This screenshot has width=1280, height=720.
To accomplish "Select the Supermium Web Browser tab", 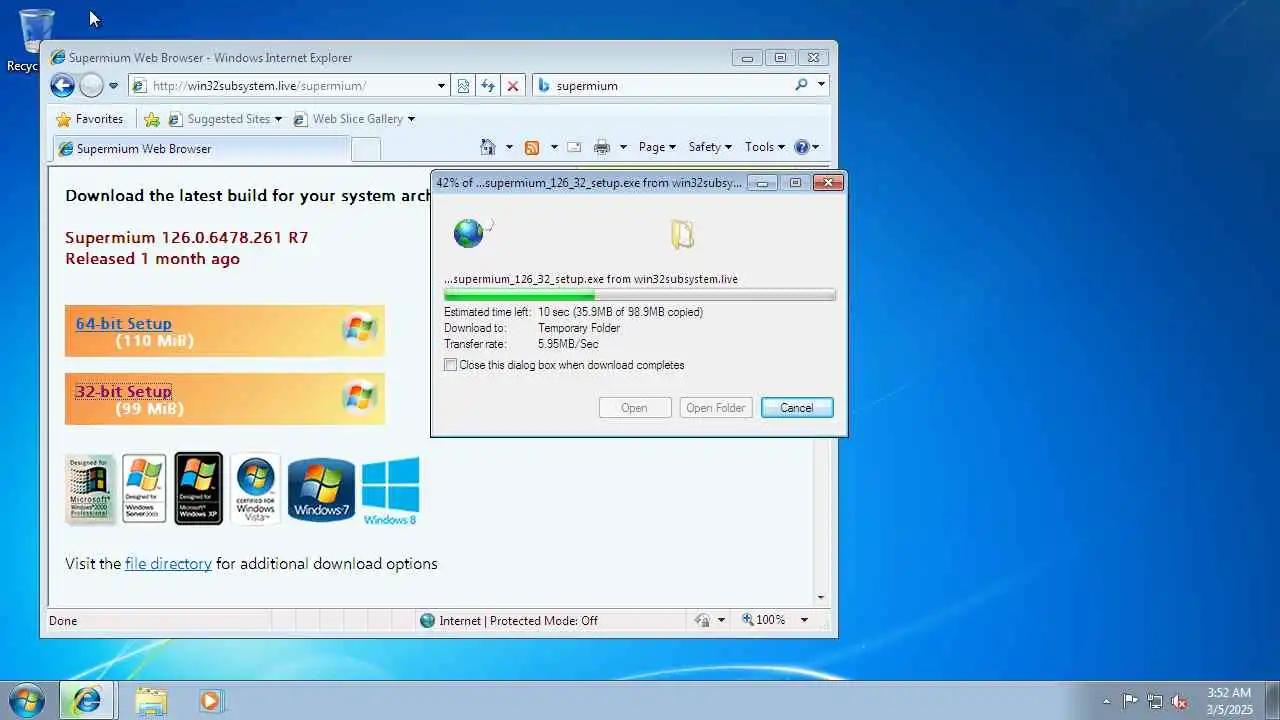I will click(x=200, y=149).
